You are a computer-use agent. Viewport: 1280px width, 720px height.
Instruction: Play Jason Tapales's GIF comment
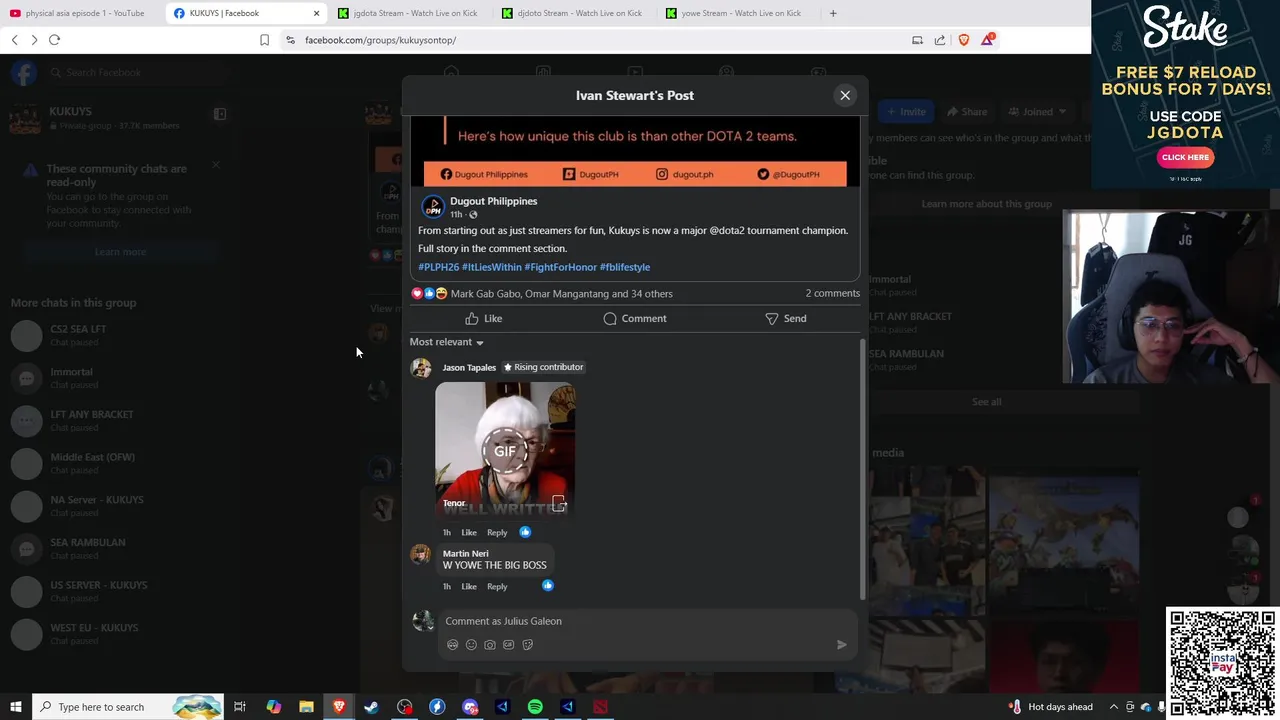click(505, 451)
